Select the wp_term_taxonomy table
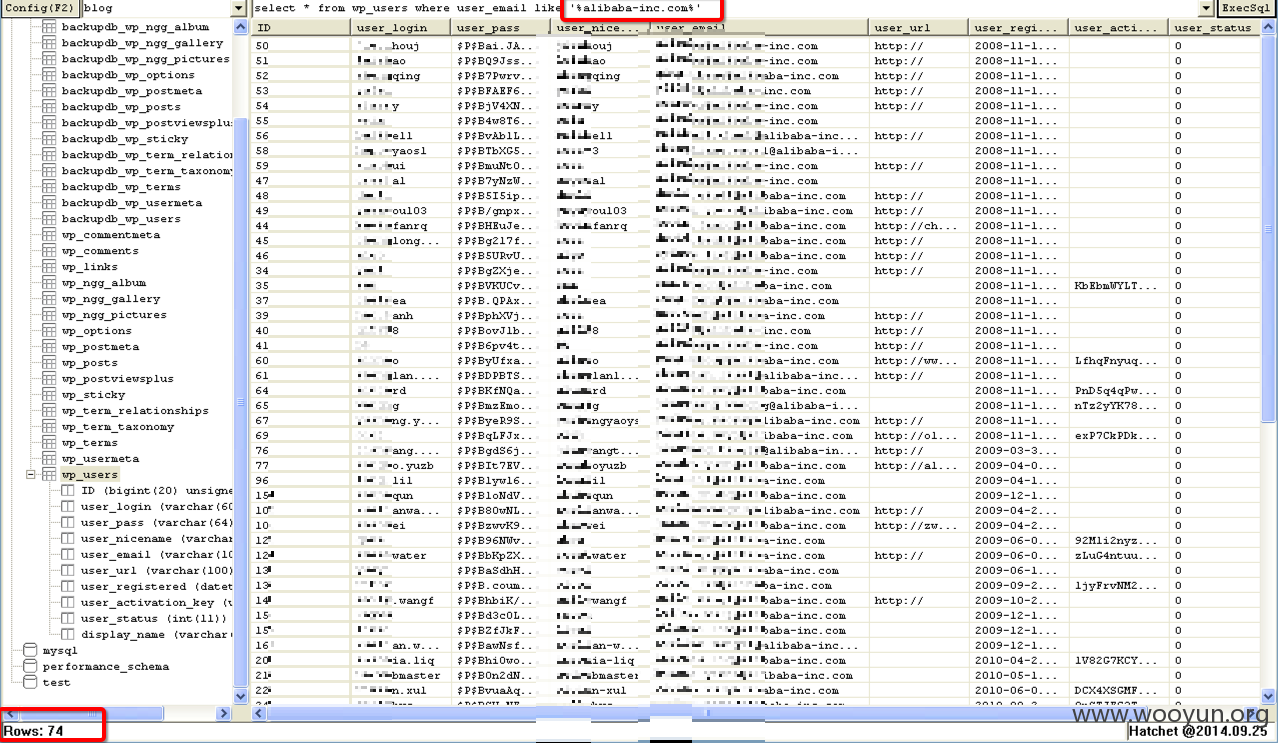The width and height of the screenshot is (1278, 743). tap(117, 427)
